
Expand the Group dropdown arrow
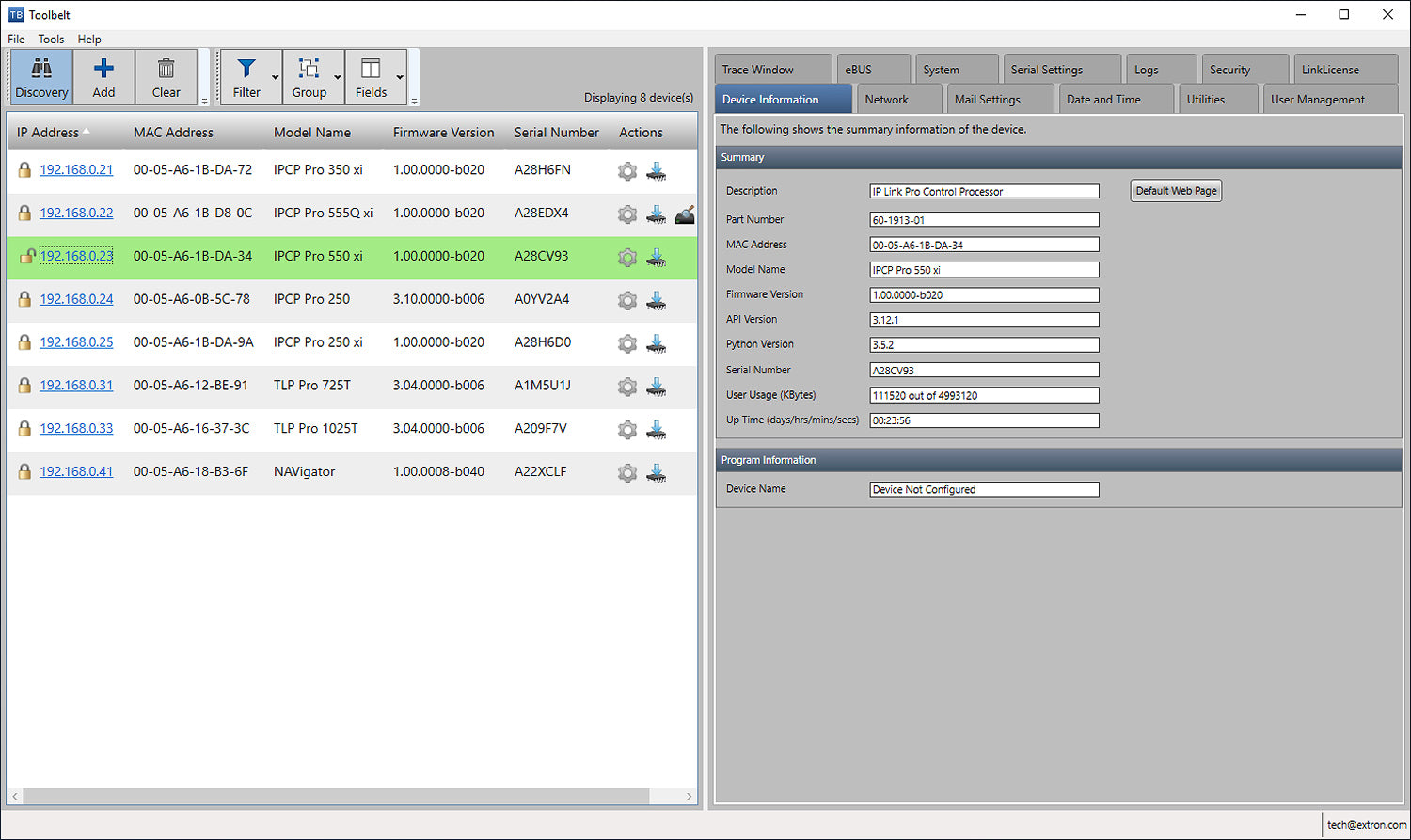pyautogui.click(x=338, y=77)
